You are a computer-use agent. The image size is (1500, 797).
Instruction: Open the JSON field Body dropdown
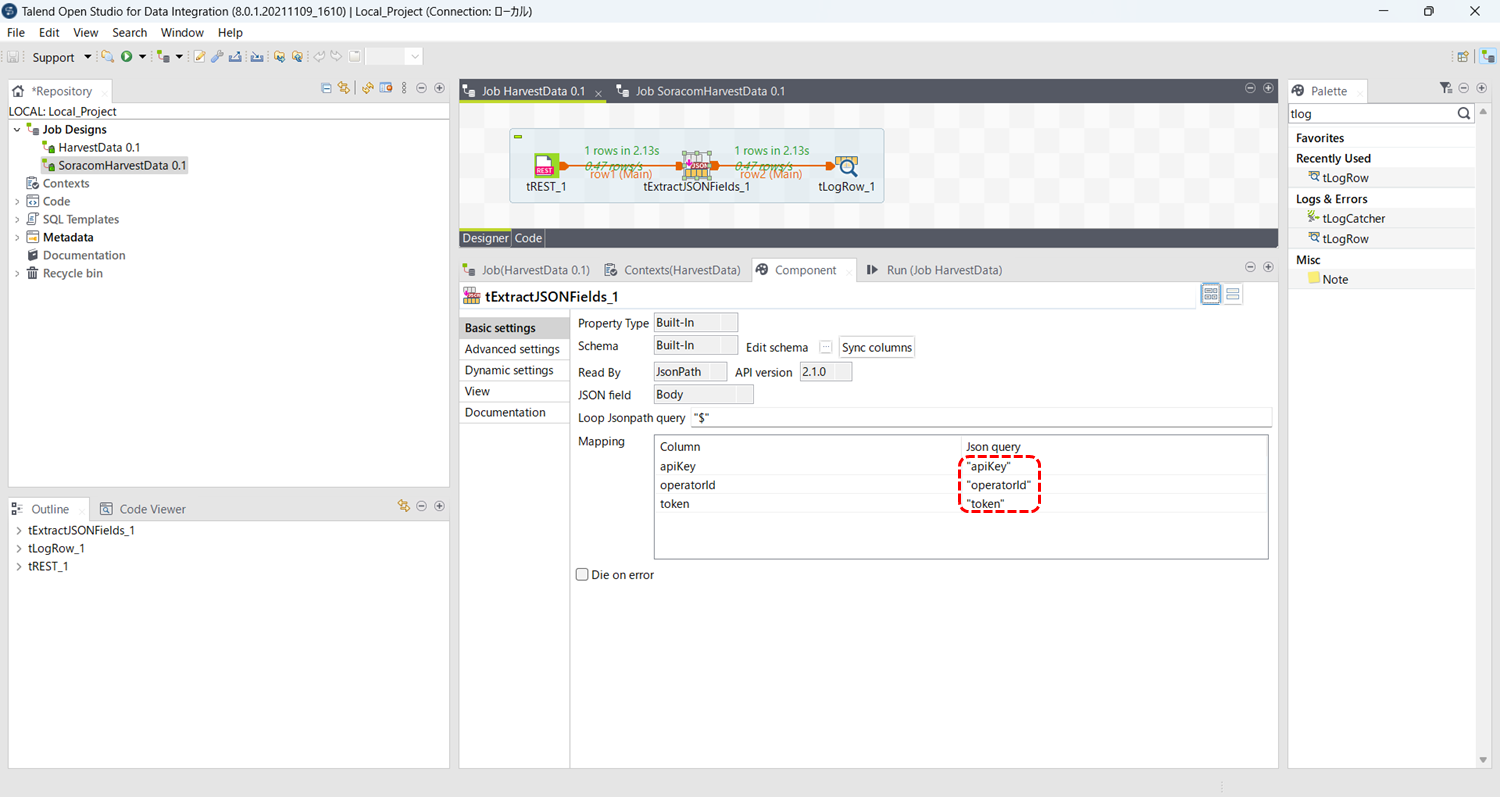pos(703,394)
